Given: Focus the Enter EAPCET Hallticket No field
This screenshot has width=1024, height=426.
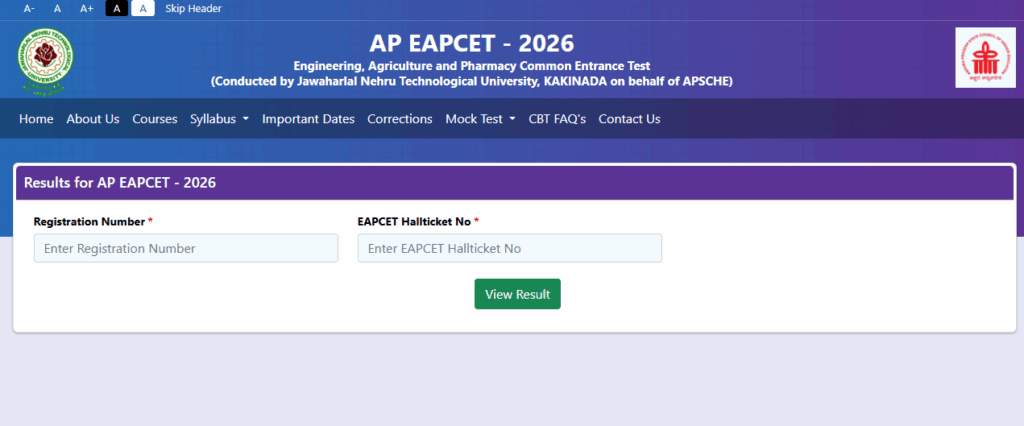Looking at the screenshot, I should click(x=510, y=248).
